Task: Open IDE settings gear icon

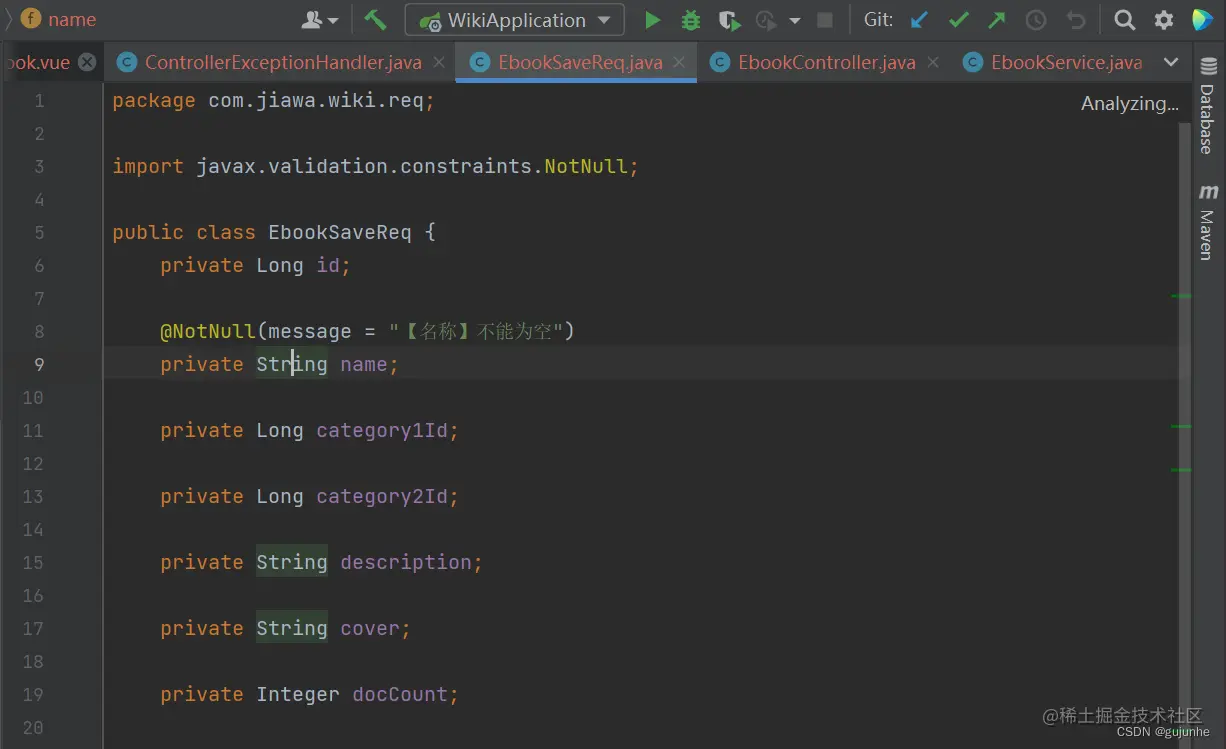Action: click(1164, 20)
